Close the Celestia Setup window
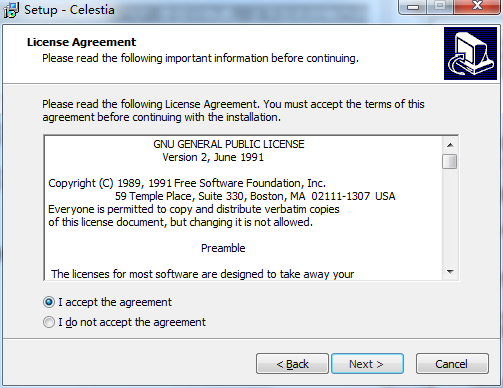503x388 pixels. coord(477,7)
